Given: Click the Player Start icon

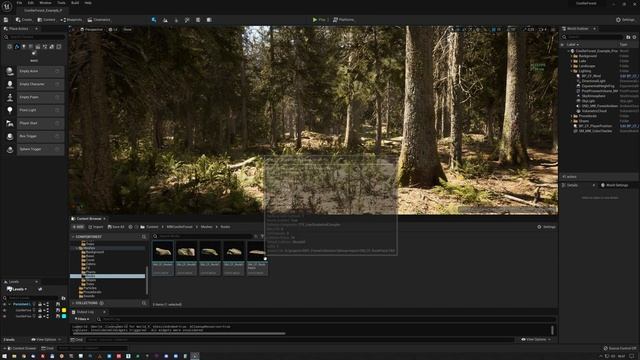Looking at the screenshot, I should [x=10, y=123].
